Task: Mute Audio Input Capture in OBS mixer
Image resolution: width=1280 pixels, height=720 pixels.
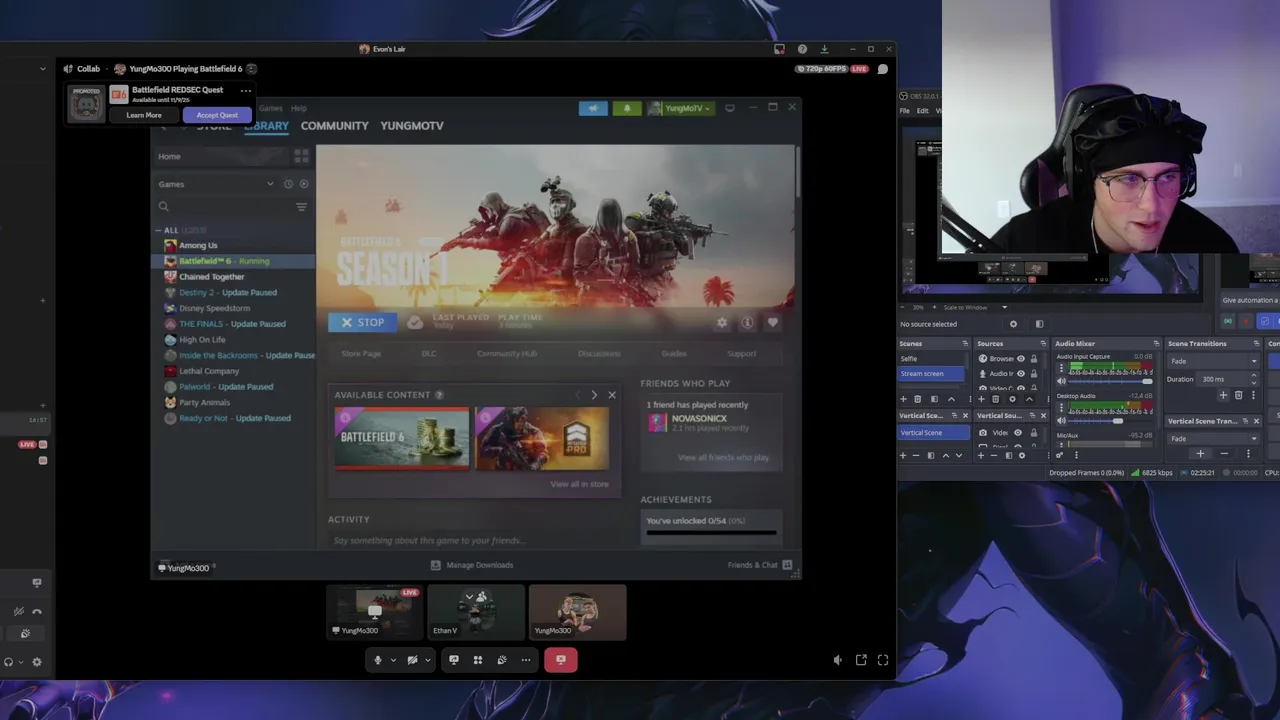Action: click(x=1062, y=381)
